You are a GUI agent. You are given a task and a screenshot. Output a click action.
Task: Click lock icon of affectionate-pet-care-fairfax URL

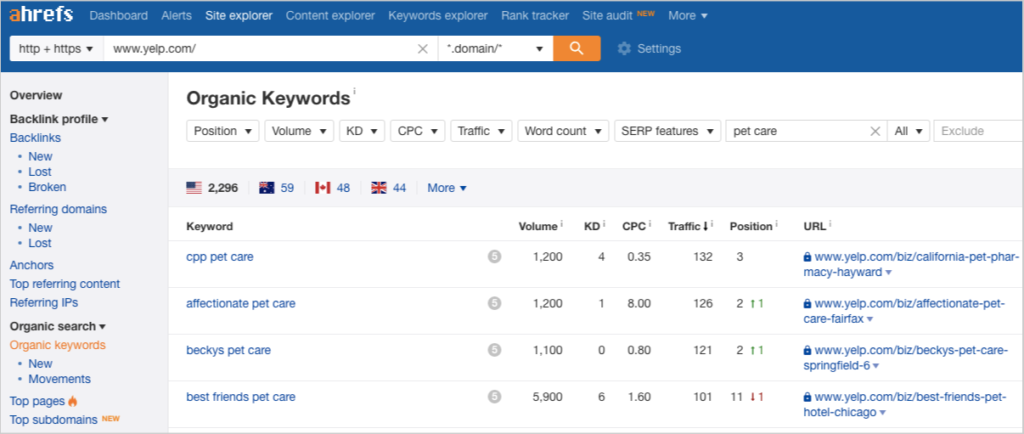pos(807,303)
